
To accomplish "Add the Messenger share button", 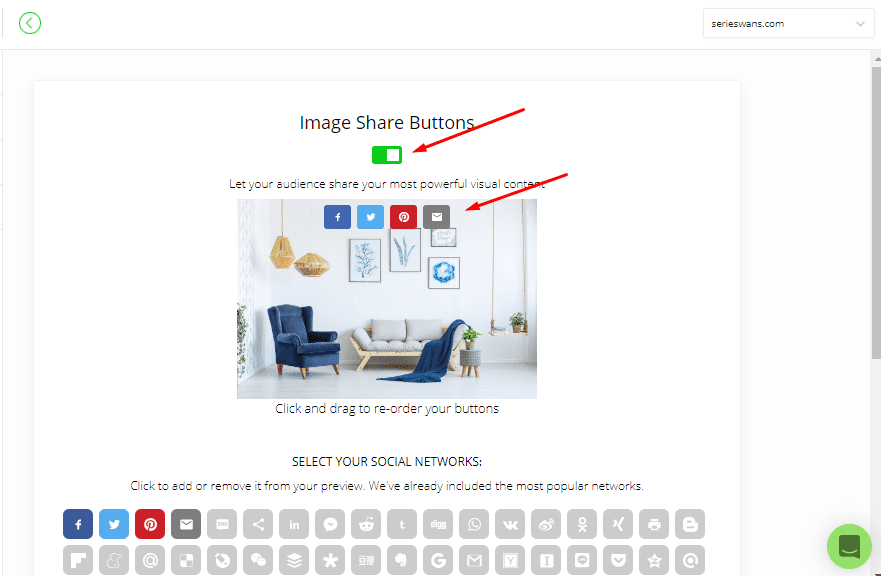I will [x=330, y=524].
